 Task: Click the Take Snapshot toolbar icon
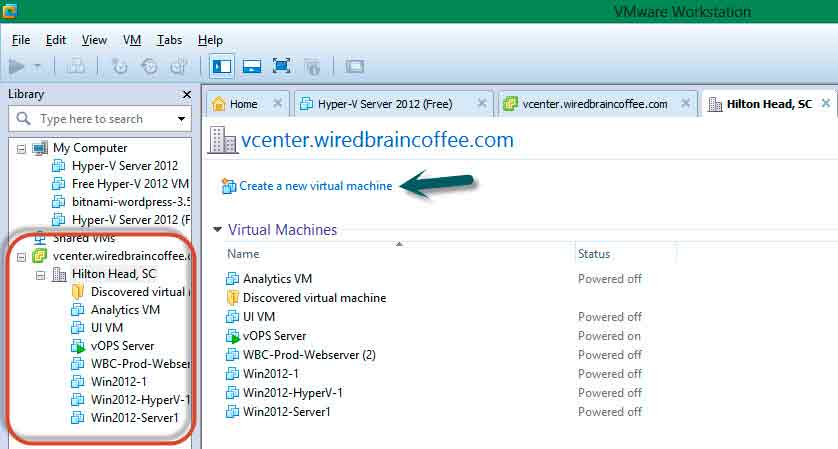pyautogui.click(x=120, y=67)
